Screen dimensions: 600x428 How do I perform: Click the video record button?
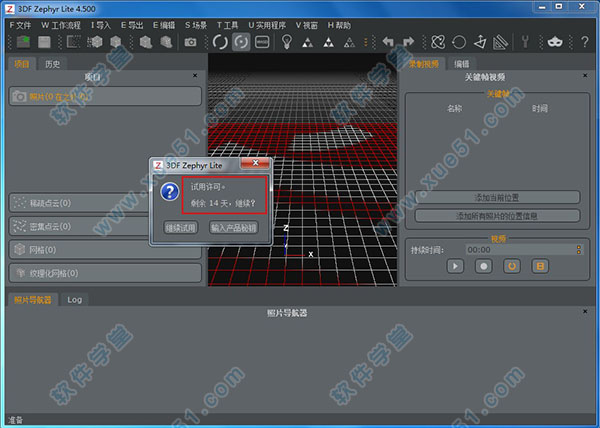click(x=484, y=266)
